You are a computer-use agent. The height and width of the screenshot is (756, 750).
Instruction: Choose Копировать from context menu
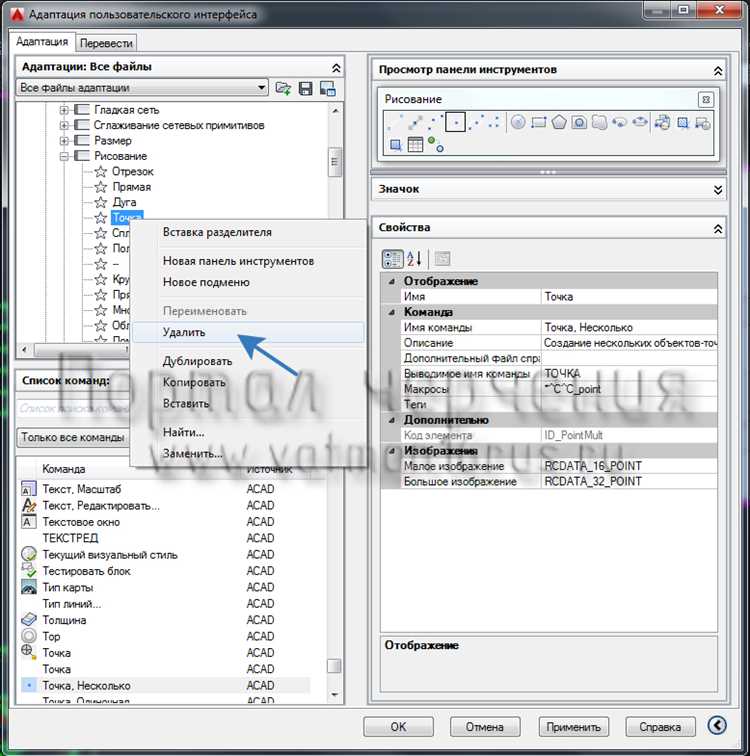[248, 382]
